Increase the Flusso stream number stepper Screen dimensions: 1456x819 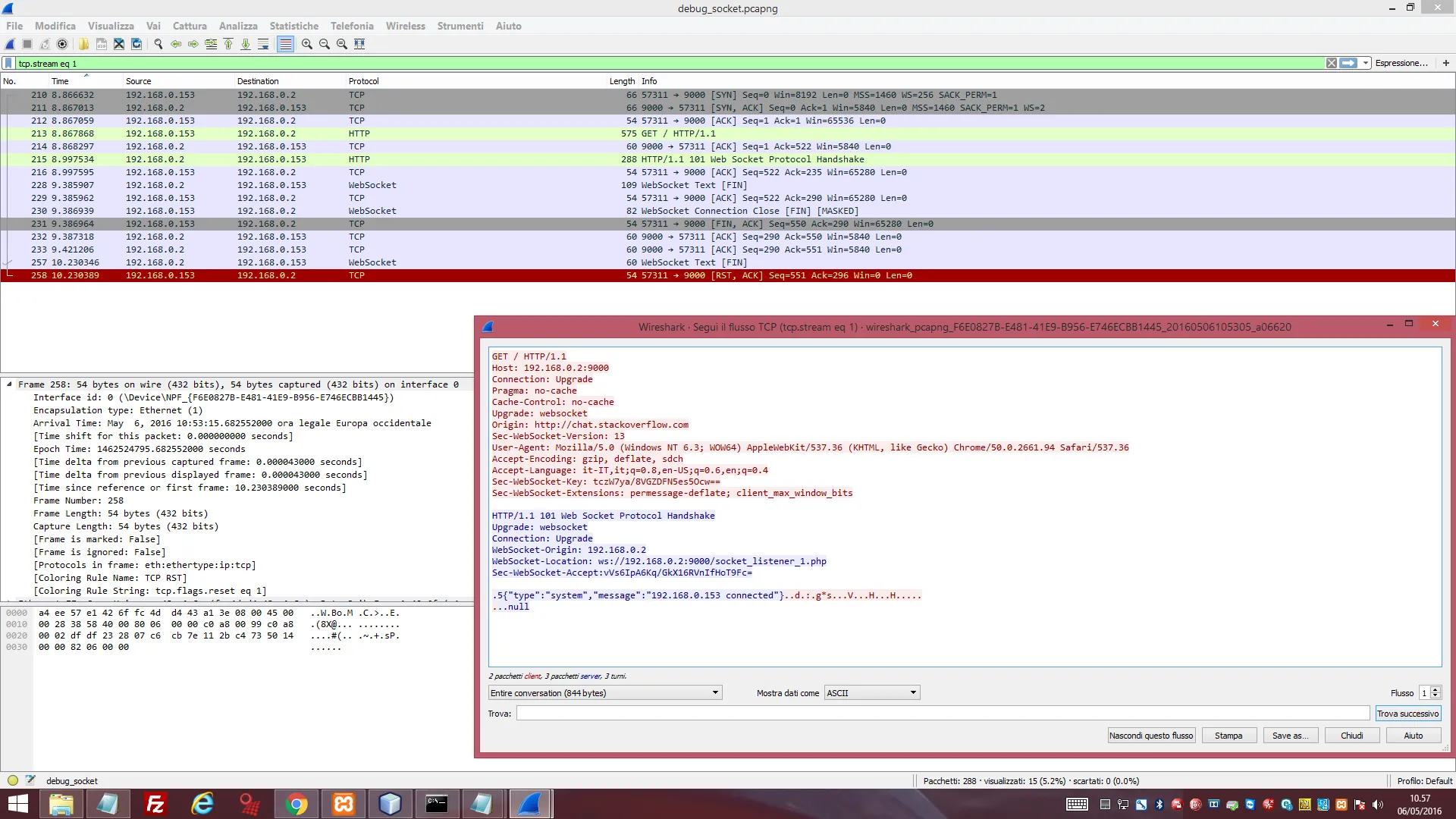pyautogui.click(x=1436, y=689)
